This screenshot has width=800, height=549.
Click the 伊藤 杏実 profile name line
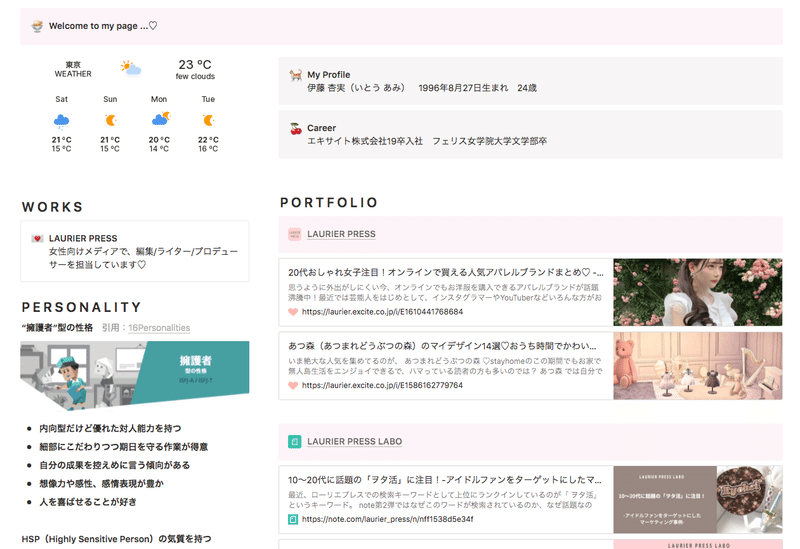[422, 88]
